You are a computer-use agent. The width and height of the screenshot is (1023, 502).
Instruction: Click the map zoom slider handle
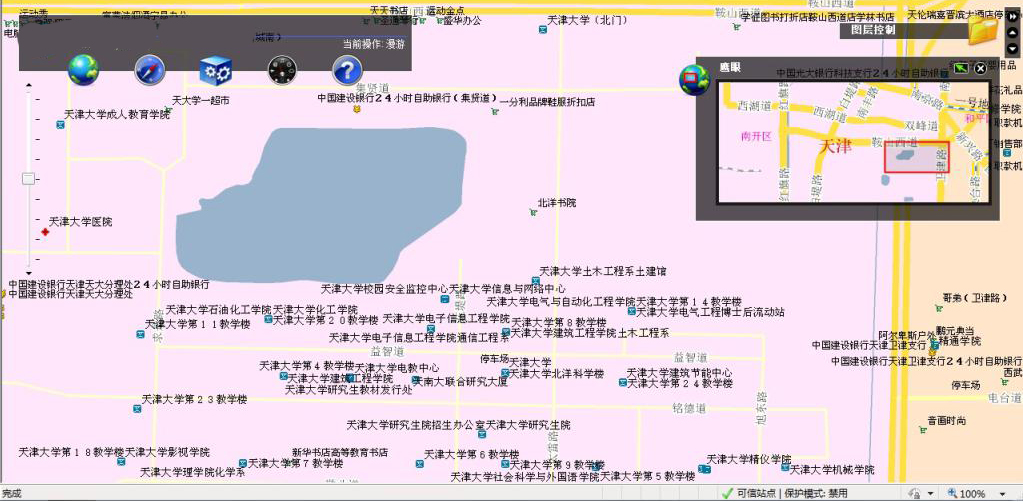tap(28, 178)
